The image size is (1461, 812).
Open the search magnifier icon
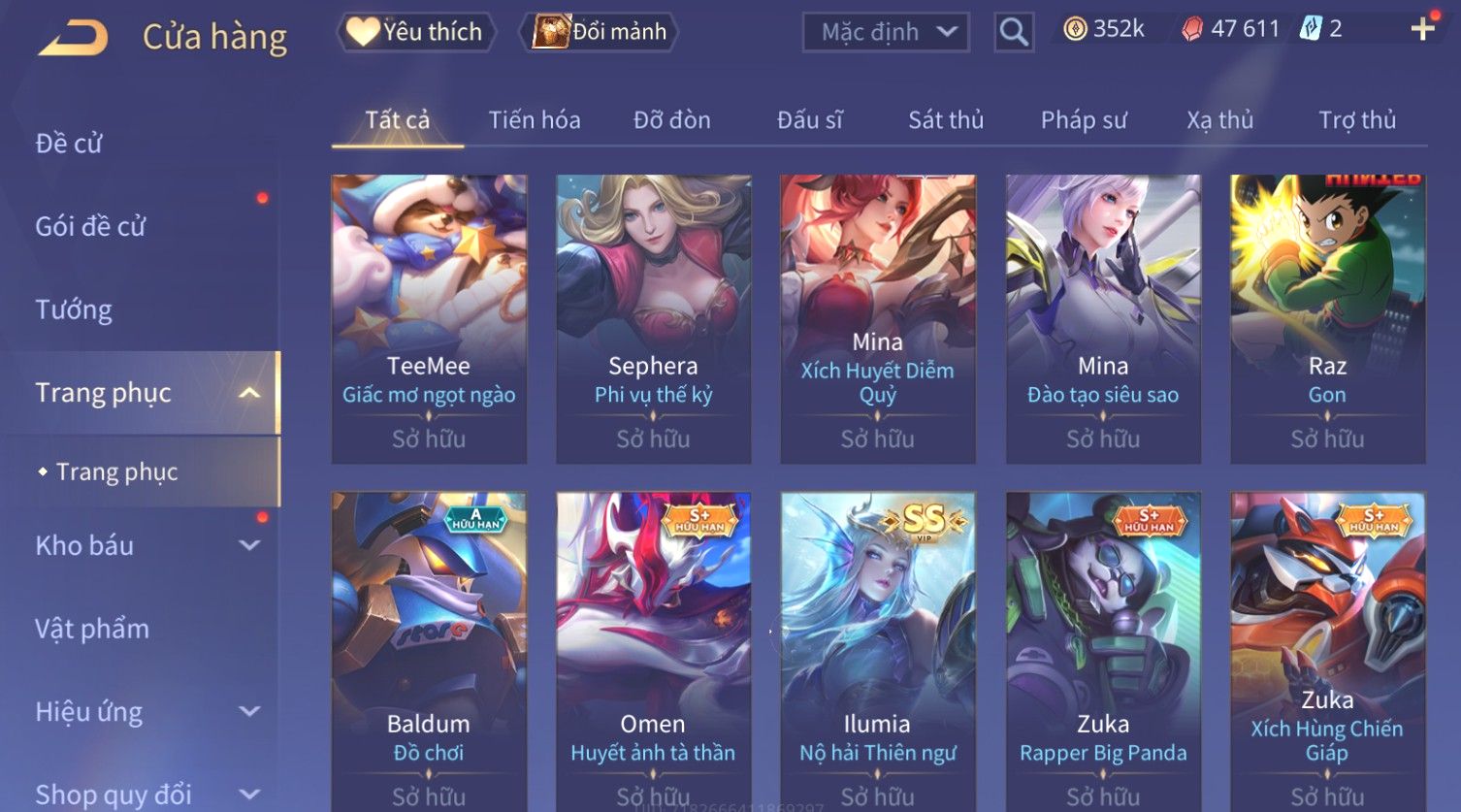click(1014, 32)
